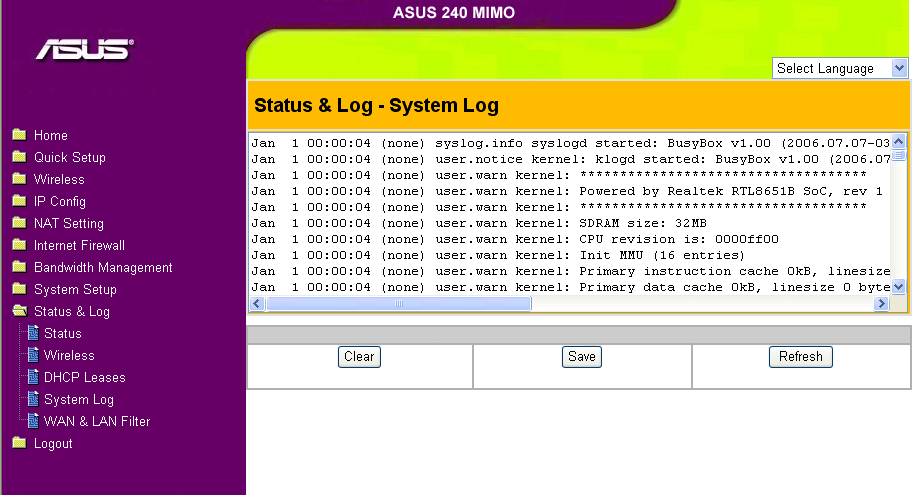Click the 'ASUS 240 MIMO' header title
The height and width of the screenshot is (495, 918).
coord(454,13)
